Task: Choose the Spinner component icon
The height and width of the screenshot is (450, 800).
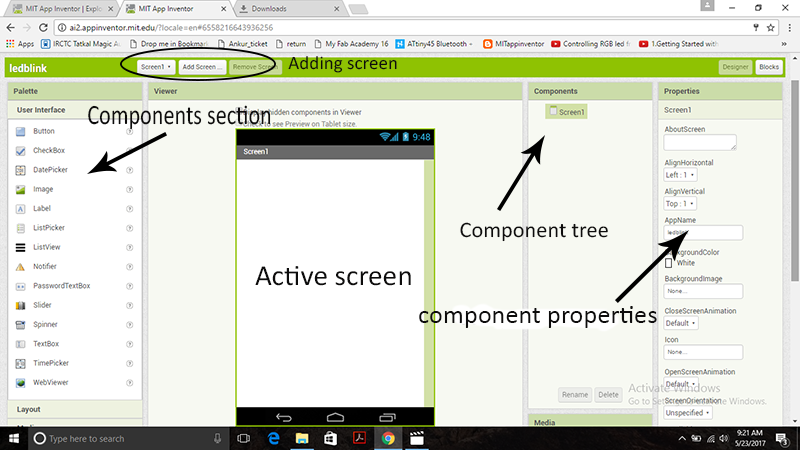Action: (x=20, y=325)
